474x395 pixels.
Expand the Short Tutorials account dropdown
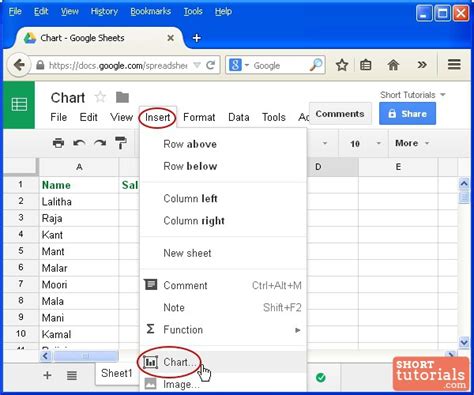tap(443, 95)
